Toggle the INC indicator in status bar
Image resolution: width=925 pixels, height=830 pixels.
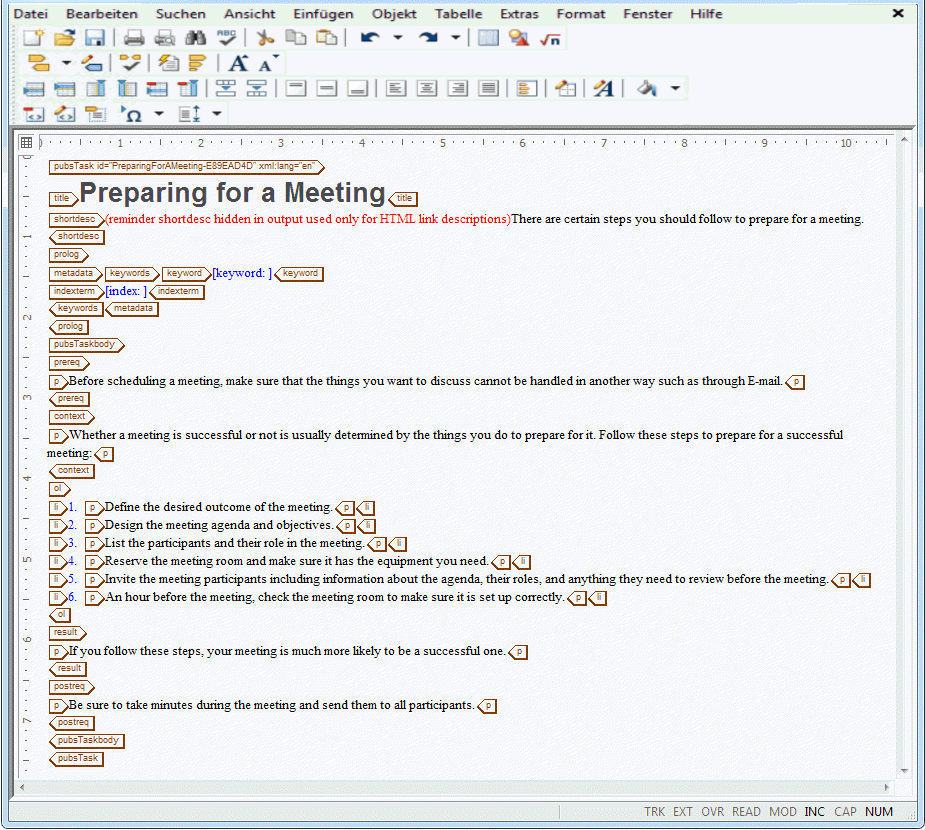click(815, 812)
